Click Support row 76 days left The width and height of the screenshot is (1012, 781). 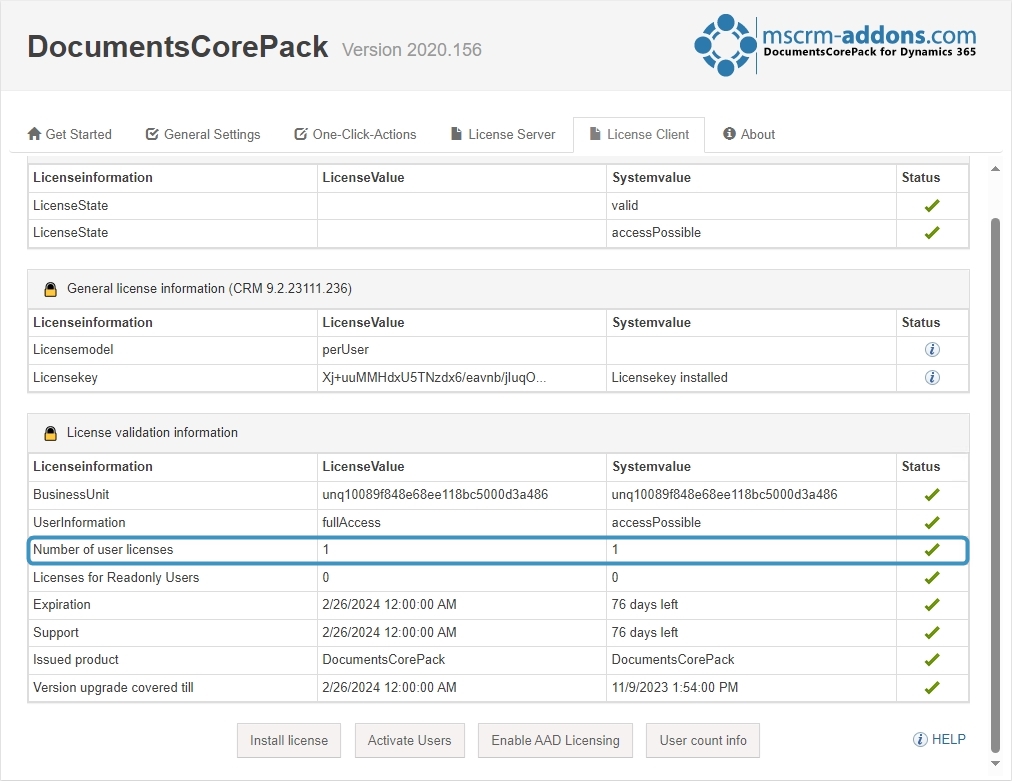pos(645,633)
